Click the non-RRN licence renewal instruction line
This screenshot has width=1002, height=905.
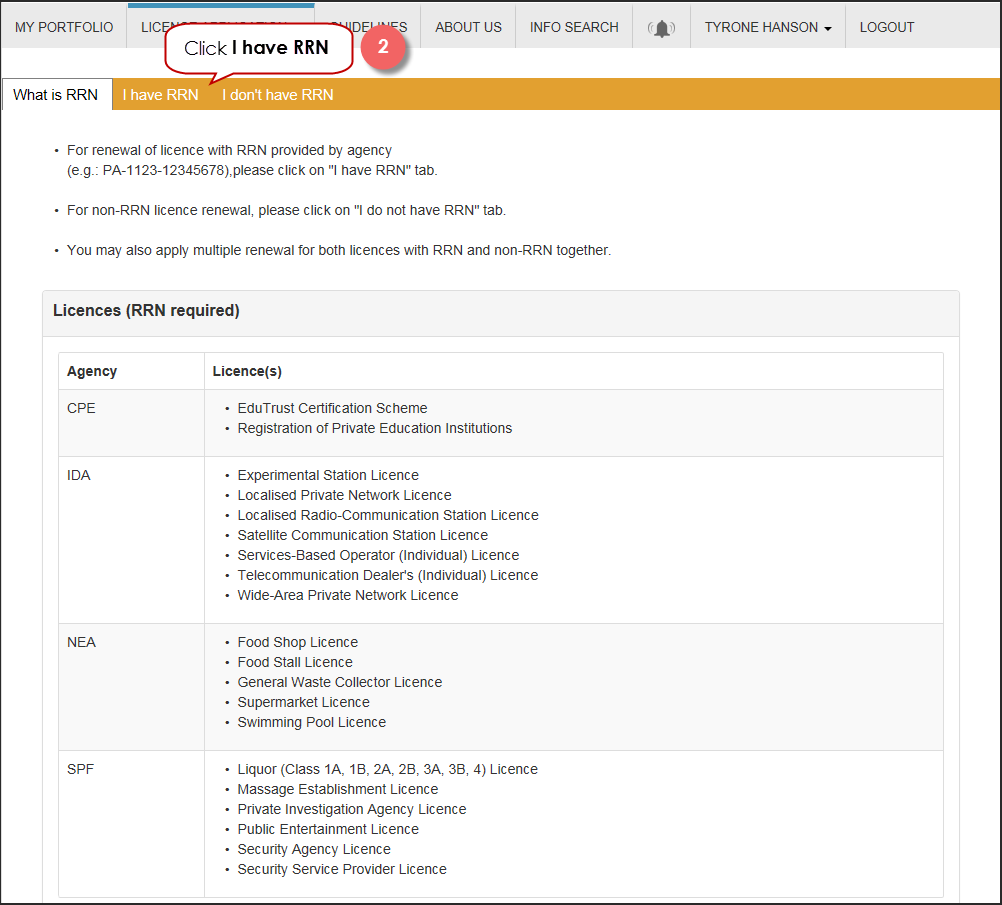pyautogui.click(x=286, y=210)
